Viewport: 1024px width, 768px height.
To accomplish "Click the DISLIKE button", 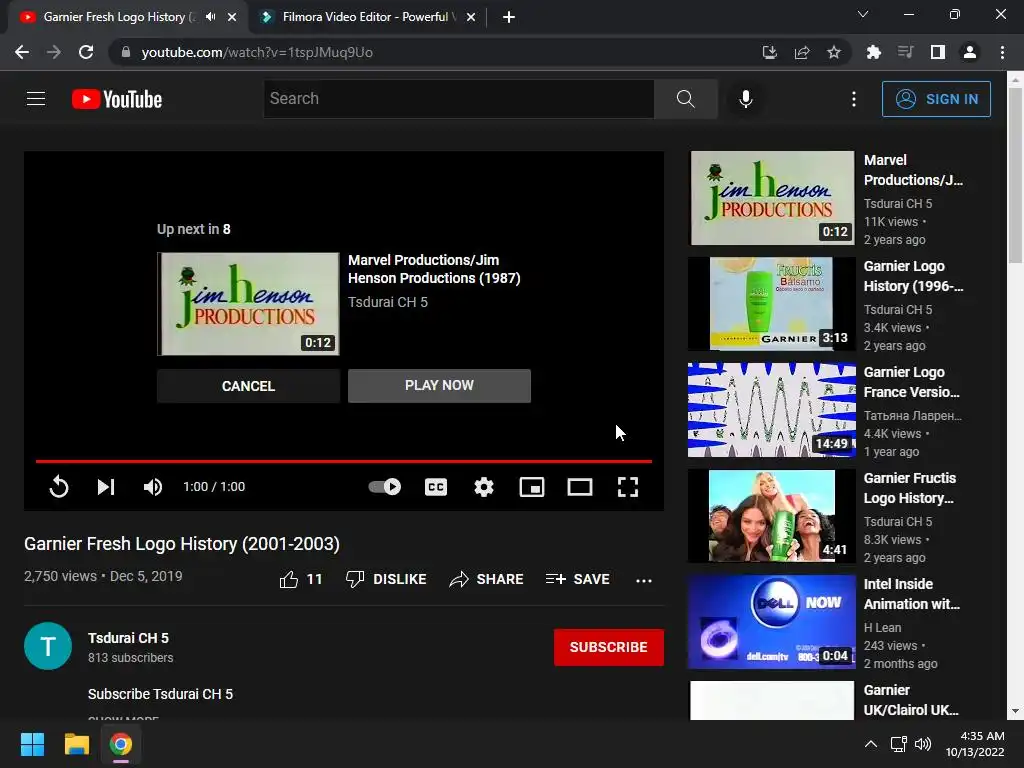I will (x=386, y=579).
